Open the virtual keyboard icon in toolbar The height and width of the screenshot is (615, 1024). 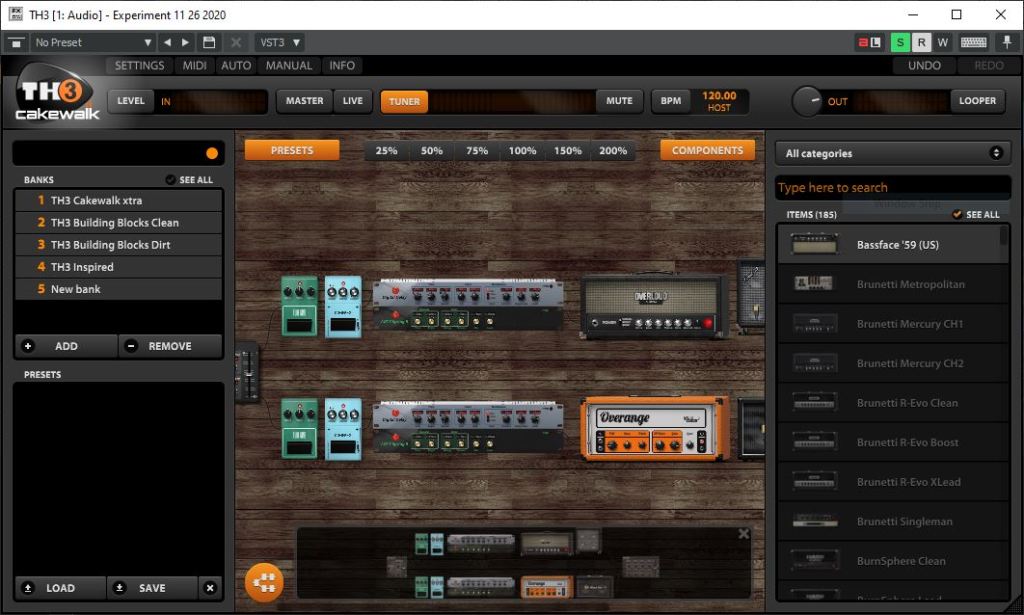[x=974, y=43]
